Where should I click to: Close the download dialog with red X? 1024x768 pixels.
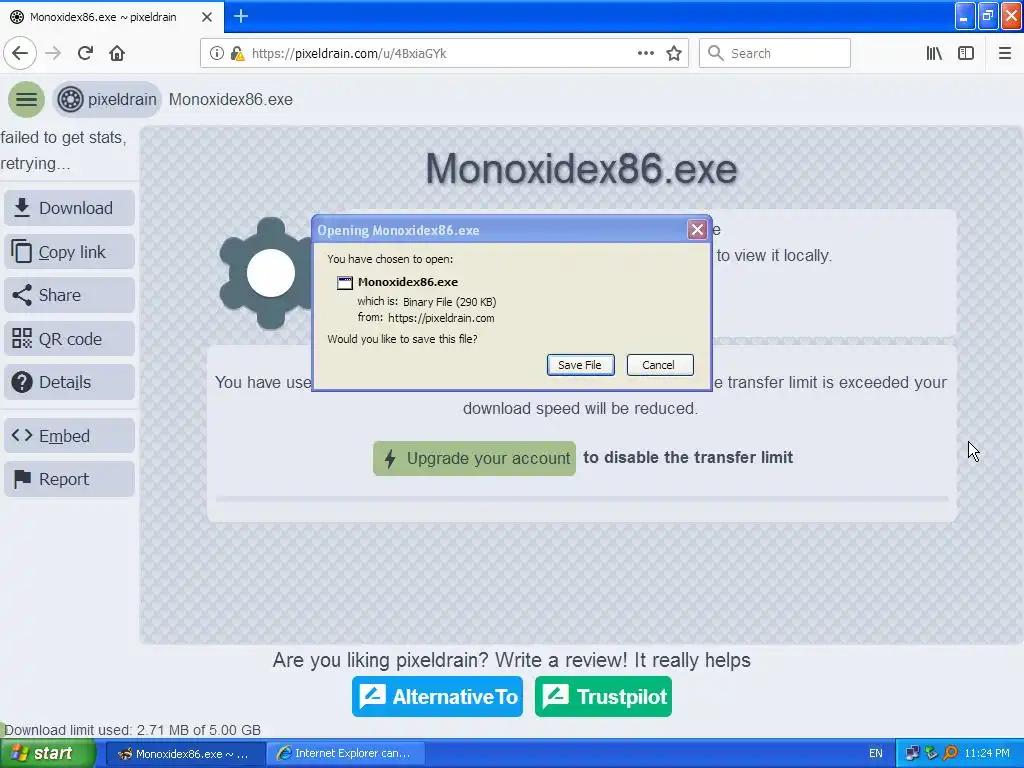697,230
